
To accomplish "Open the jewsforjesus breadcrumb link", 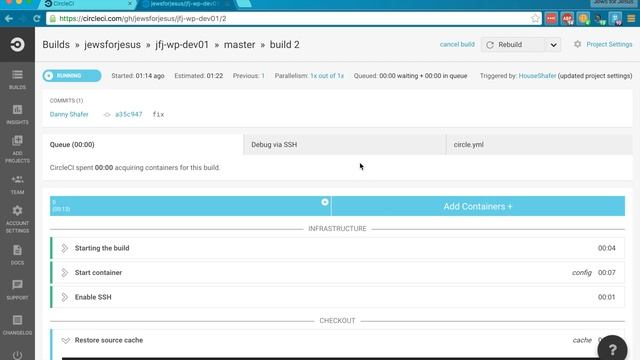I will pyautogui.click(x=112, y=44).
